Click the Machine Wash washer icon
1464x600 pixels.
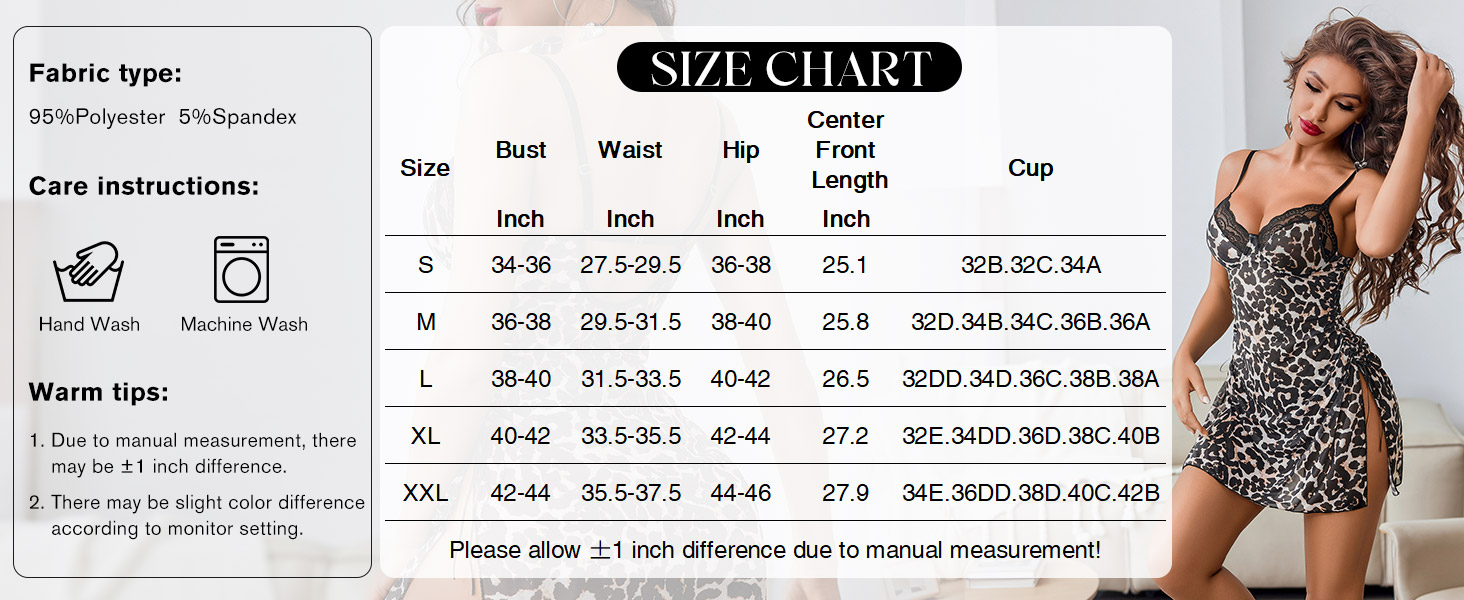(242, 269)
